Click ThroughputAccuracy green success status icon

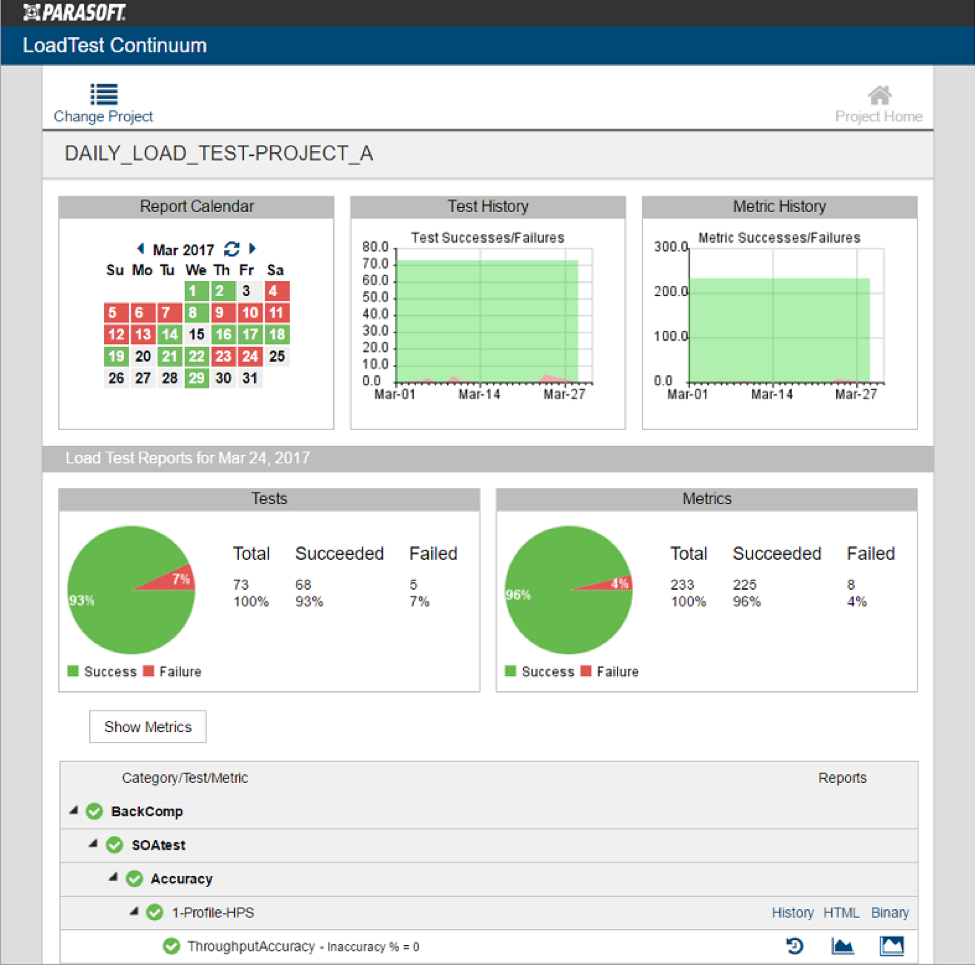click(x=171, y=946)
